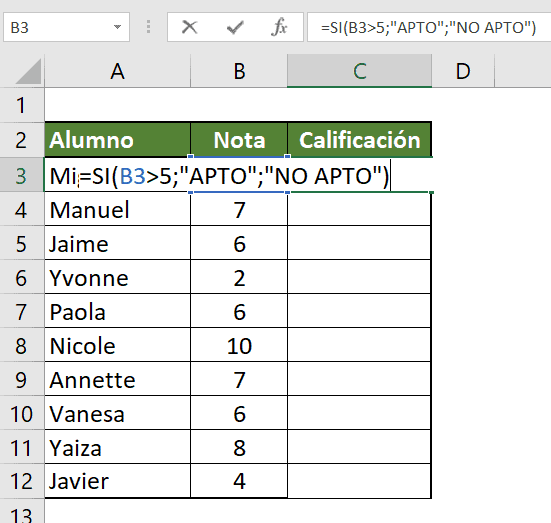Click the B3 reference inside the in-cell formula
This screenshot has height=523, width=551.
(x=132, y=176)
